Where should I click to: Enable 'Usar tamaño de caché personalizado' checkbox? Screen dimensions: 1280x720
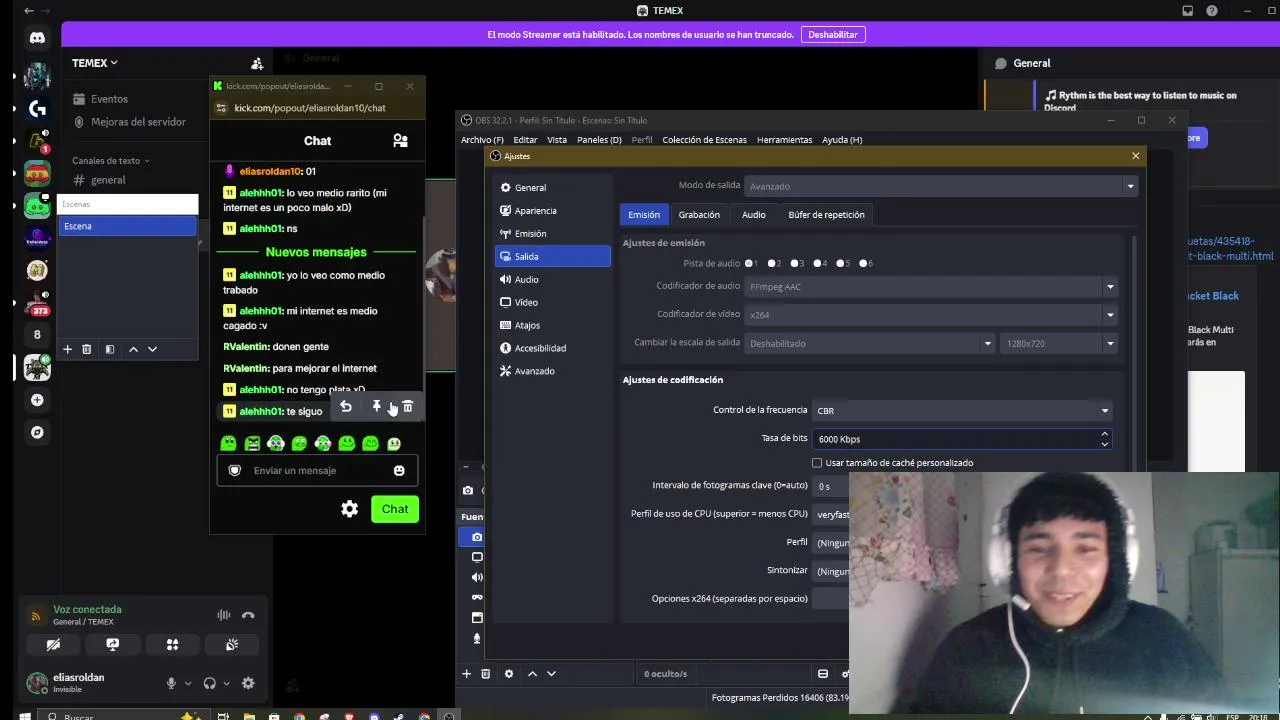tap(817, 463)
